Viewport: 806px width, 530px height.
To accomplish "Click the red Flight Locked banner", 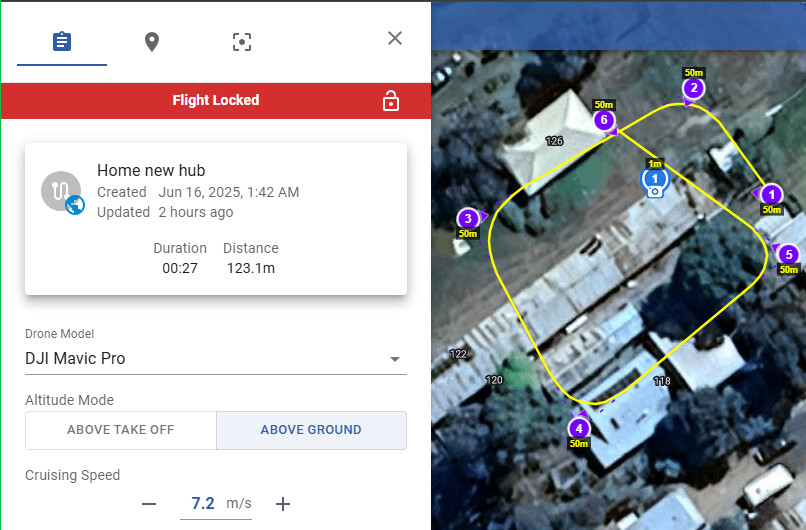I will pos(216,101).
